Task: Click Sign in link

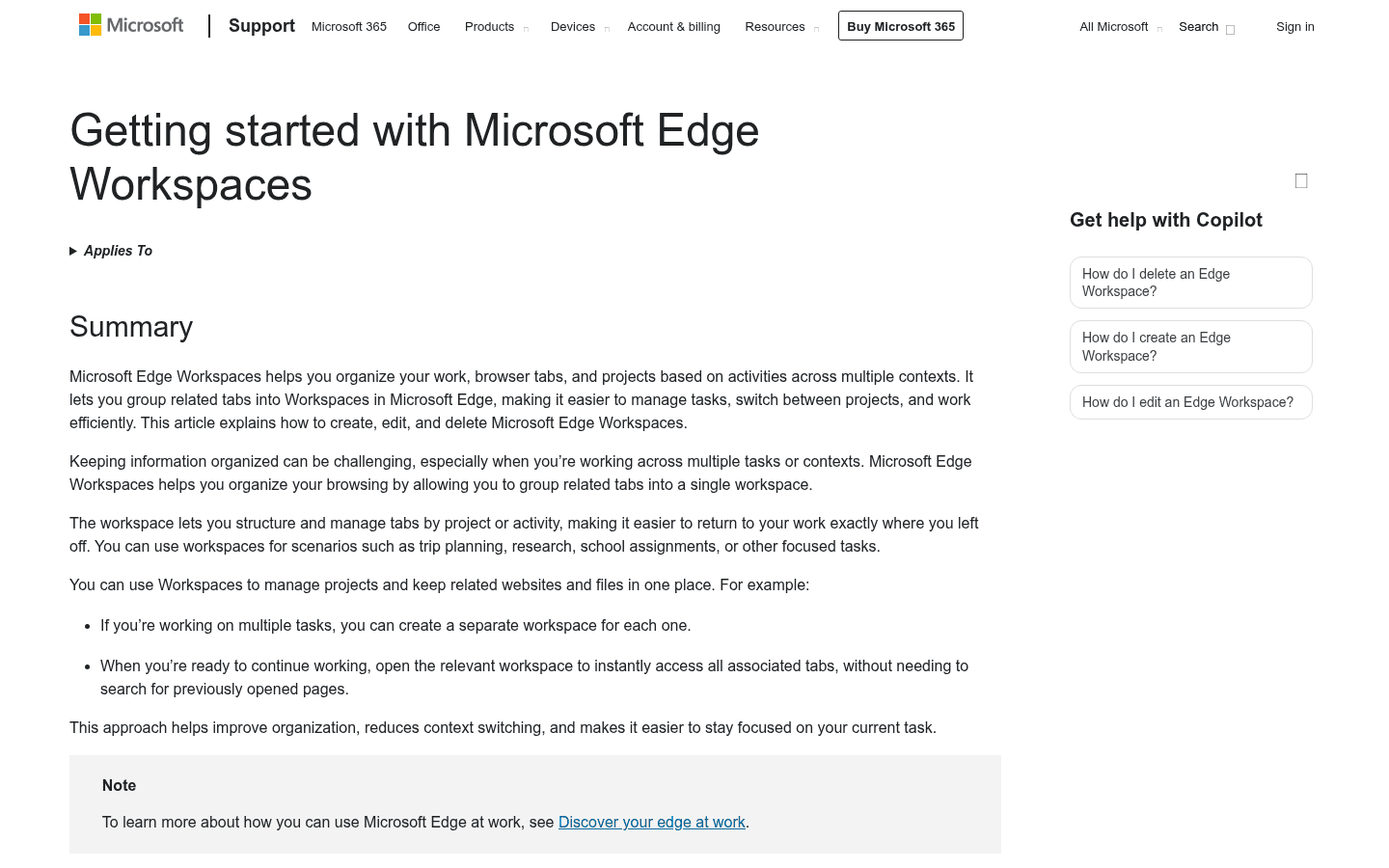Action: coord(1294,27)
